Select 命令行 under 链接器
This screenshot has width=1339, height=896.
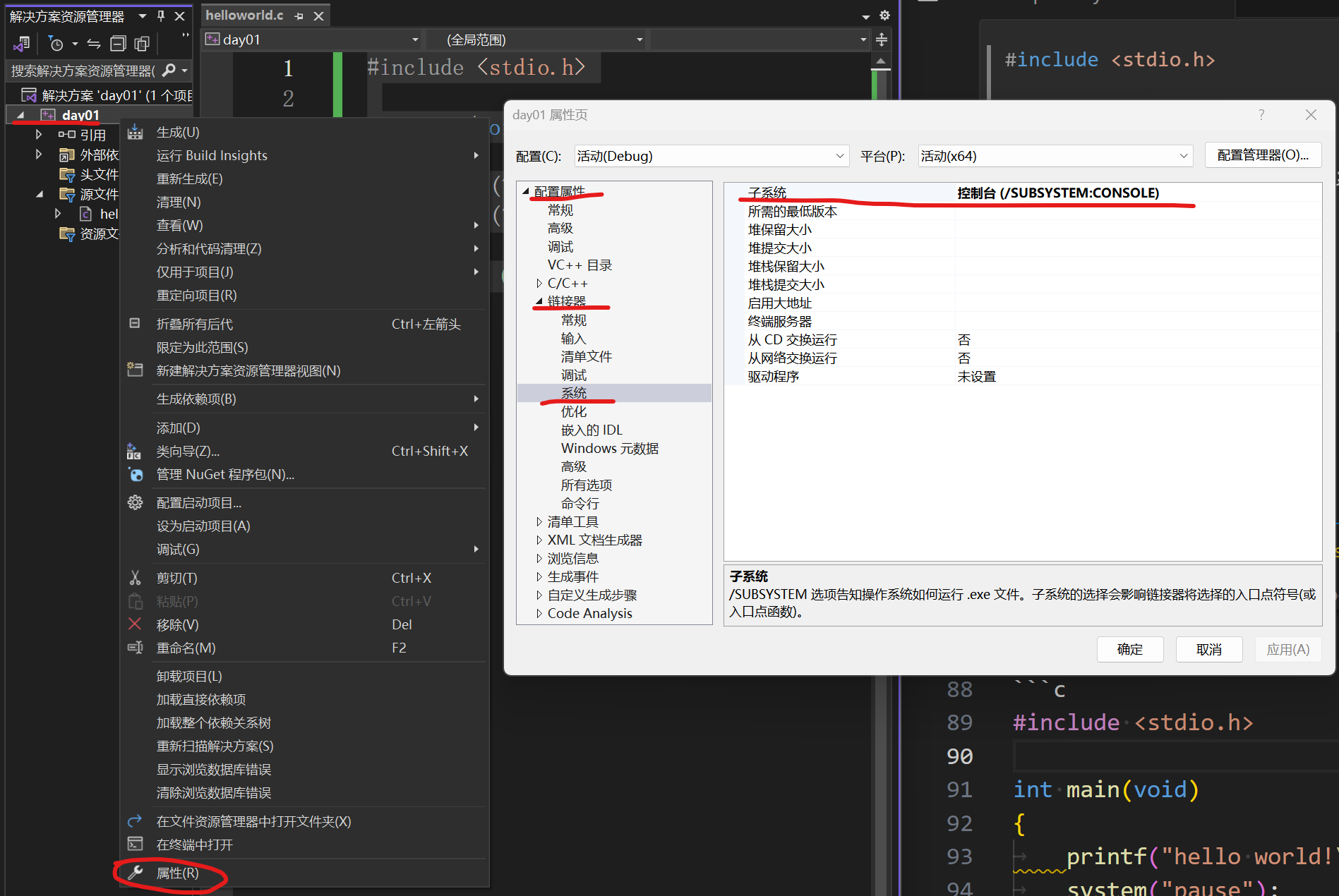coord(580,503)
